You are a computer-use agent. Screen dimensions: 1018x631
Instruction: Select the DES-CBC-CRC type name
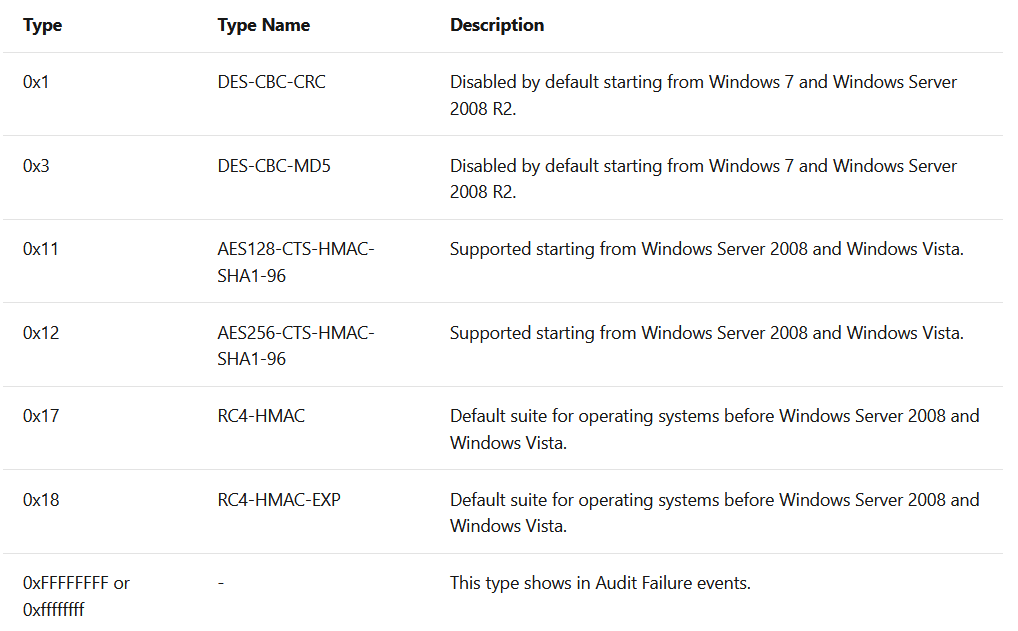coord(271,82)
